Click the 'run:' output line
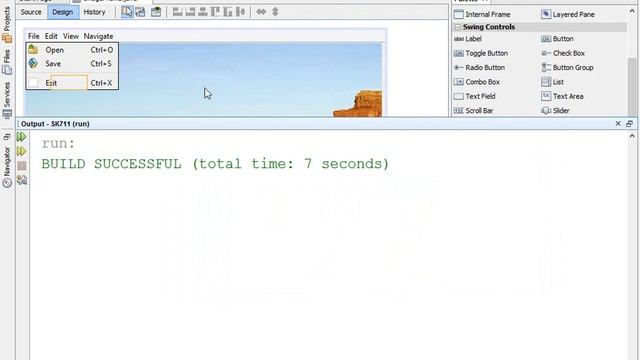This screenshot has height=360, width=640. click(x=58, y=144)
